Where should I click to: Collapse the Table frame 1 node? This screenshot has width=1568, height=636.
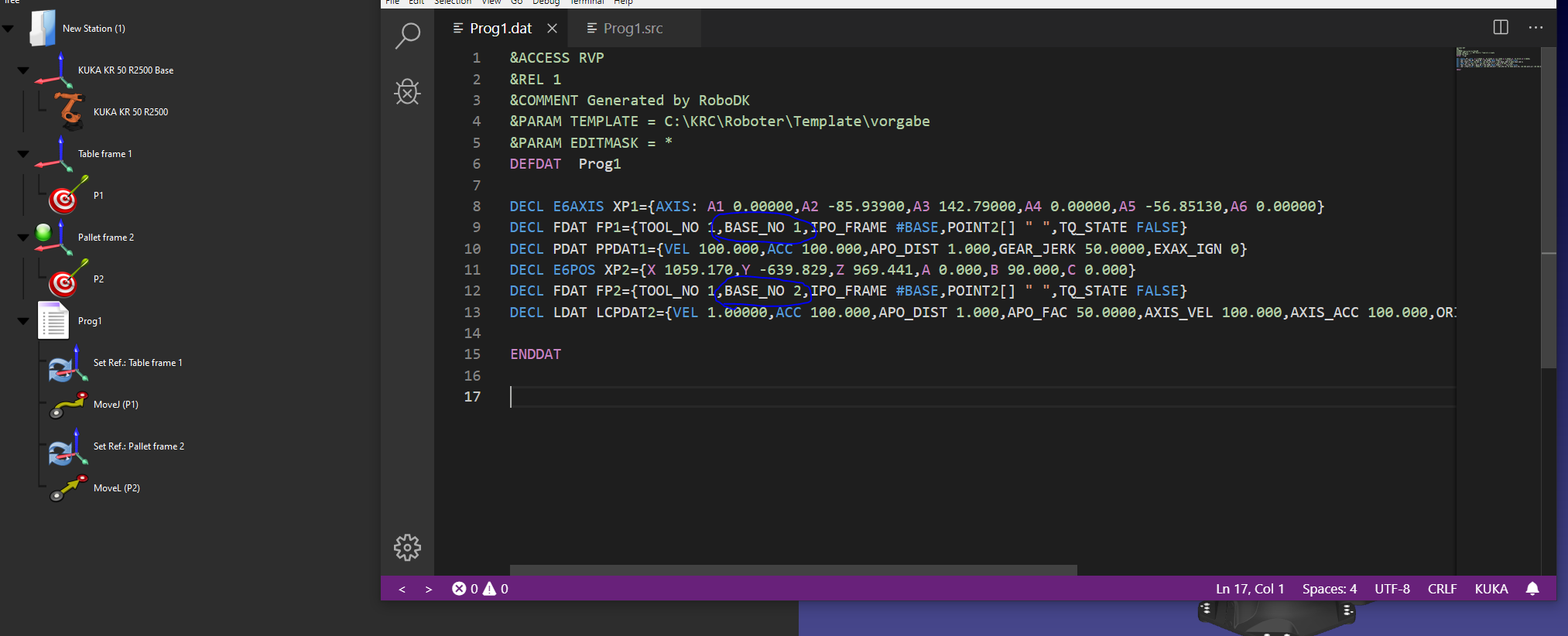[x=23, y=154]
